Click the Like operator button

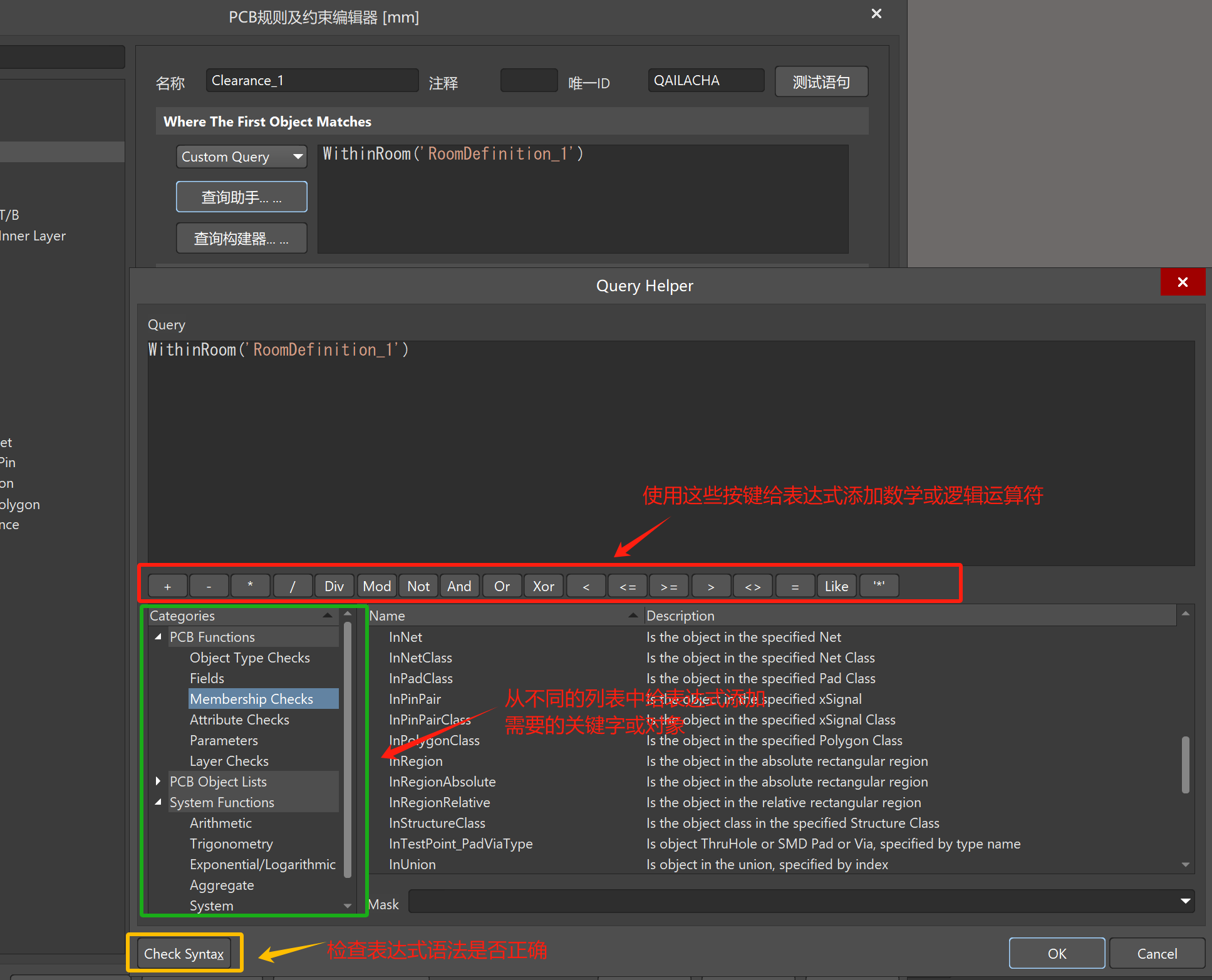tap(836, 587)
